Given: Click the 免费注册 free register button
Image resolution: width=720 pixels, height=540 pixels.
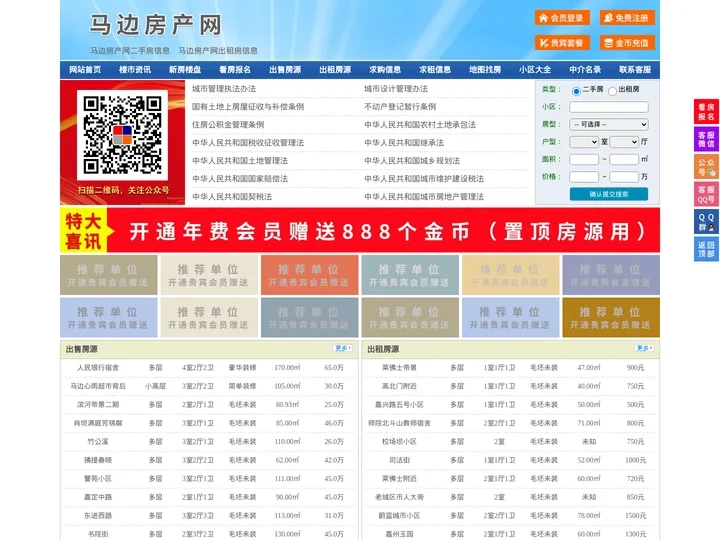Looking at the screenshot, I should pyautogui.click(x=627, y=18).
